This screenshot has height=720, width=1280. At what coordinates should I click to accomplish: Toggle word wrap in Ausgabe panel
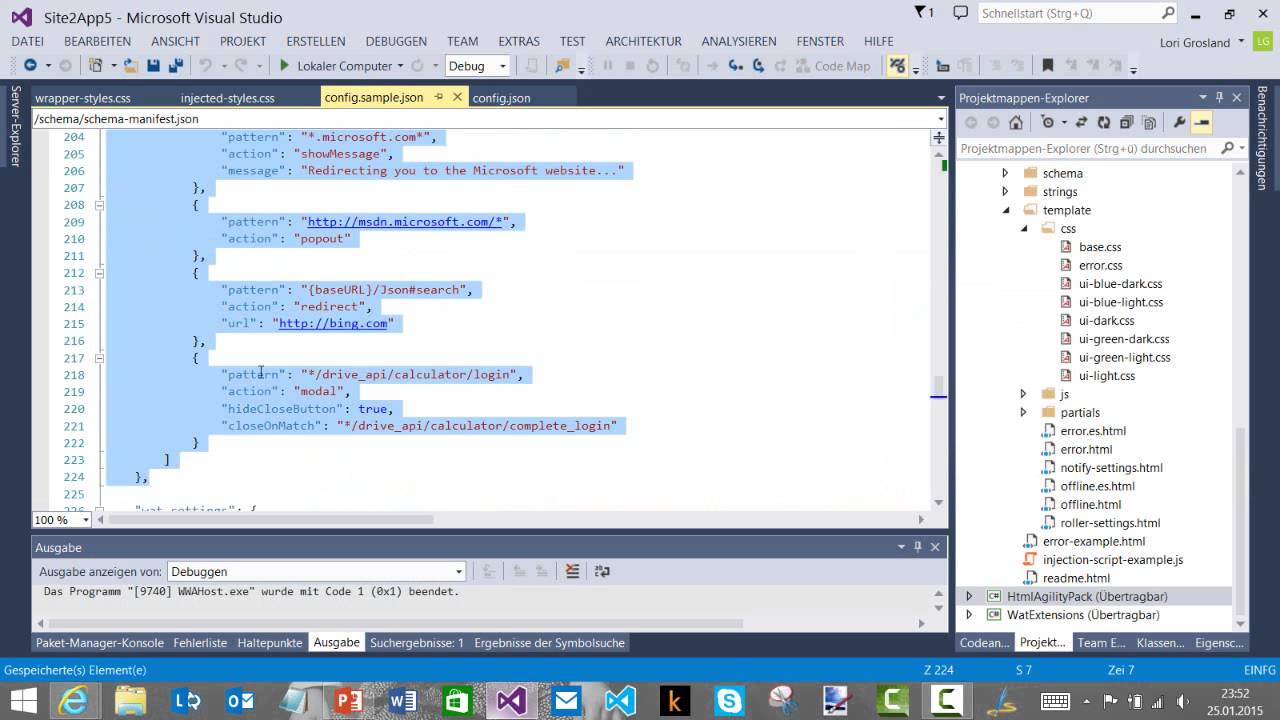(x=602, y=571)
